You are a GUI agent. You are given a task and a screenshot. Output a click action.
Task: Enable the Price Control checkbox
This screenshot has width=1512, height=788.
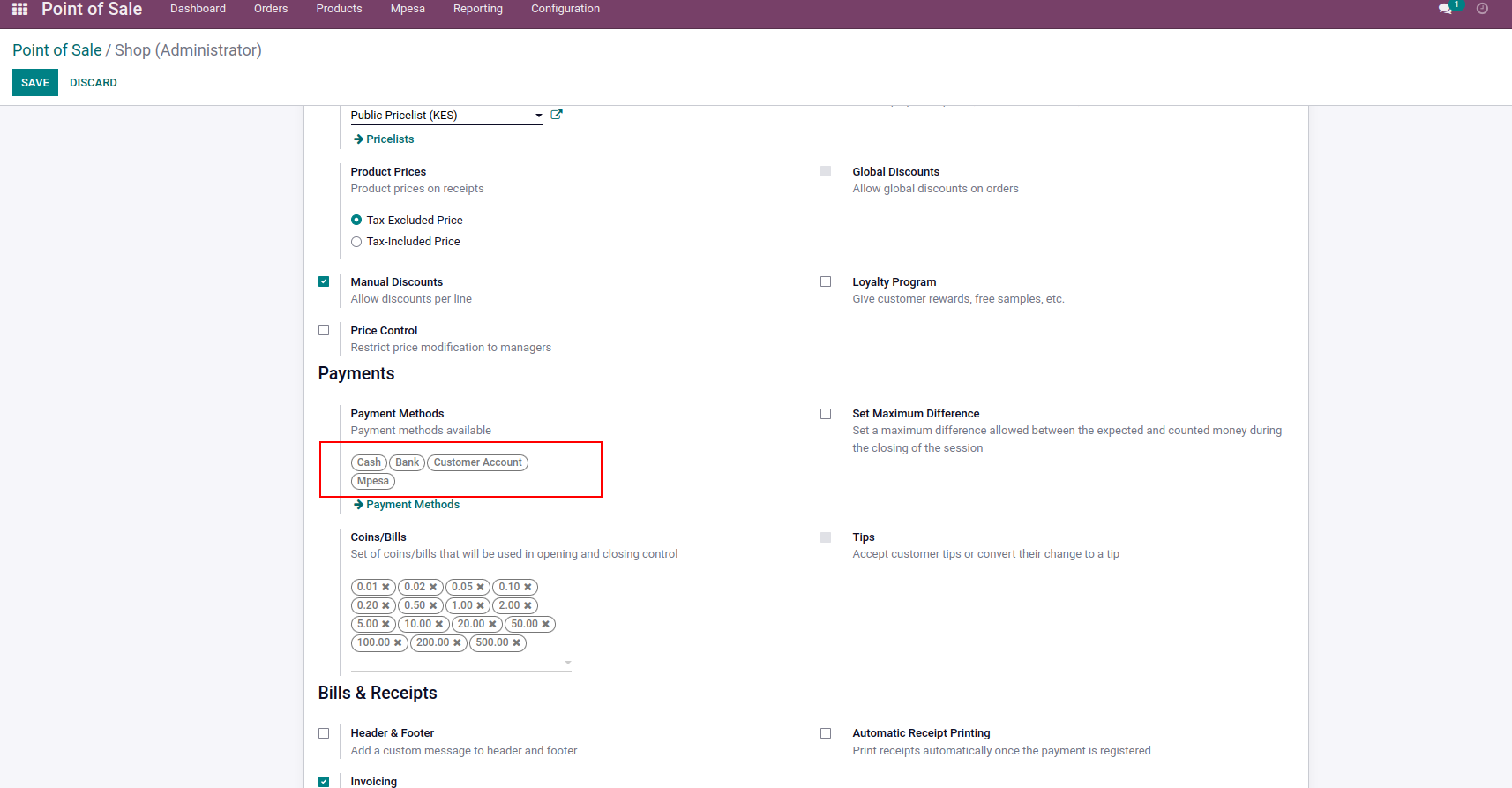(324, 330)
